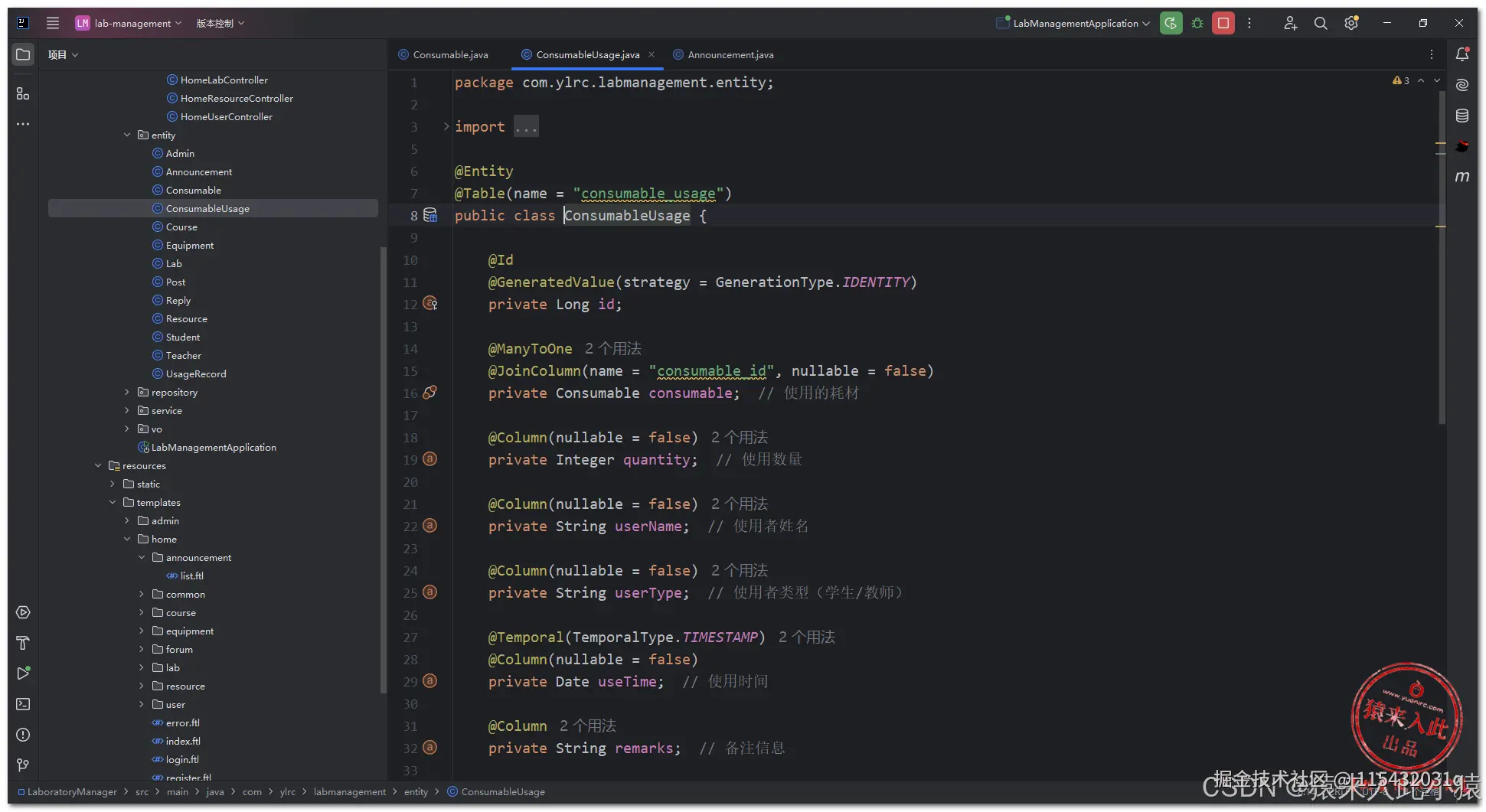Open the Code With Me icon

pyautogui.click(x=1290, y=23)
